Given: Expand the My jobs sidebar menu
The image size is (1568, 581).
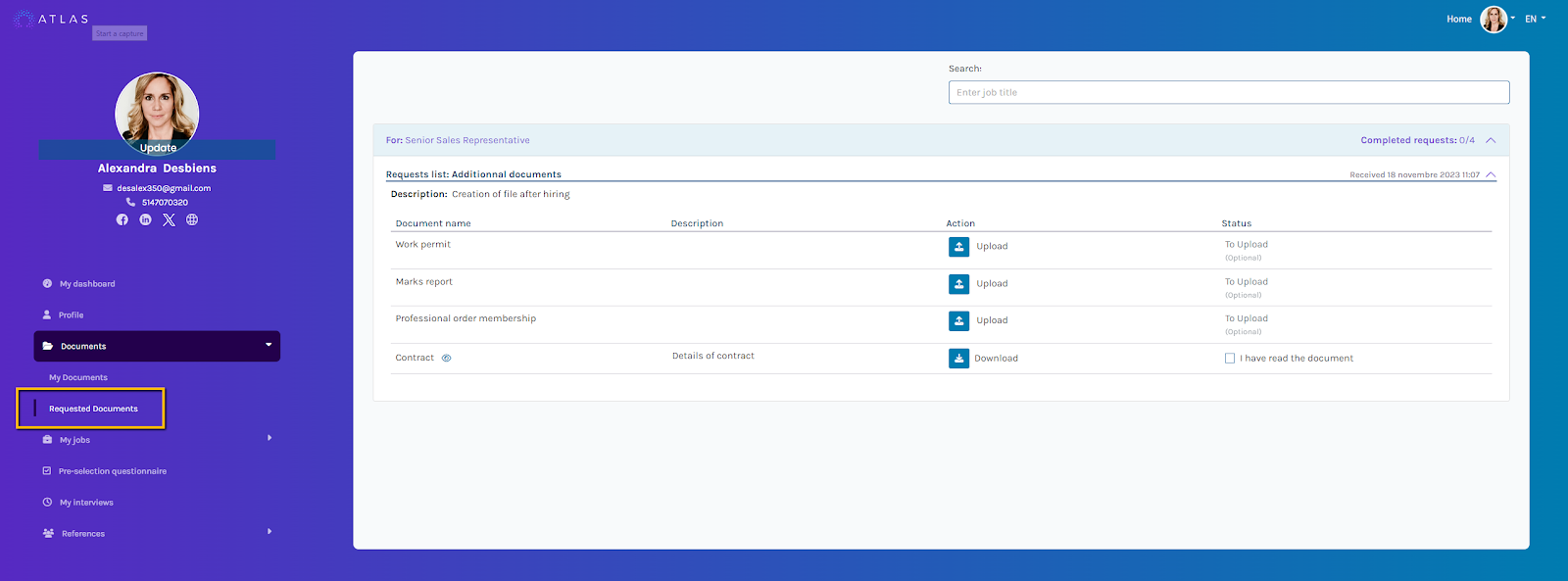Looking at the screenshot, I should pos(157,440).
